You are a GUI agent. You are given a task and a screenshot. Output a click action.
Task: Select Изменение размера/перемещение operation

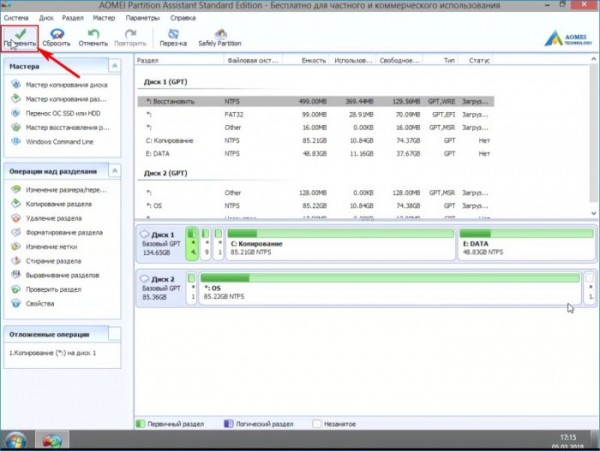(x=66, y=190)
